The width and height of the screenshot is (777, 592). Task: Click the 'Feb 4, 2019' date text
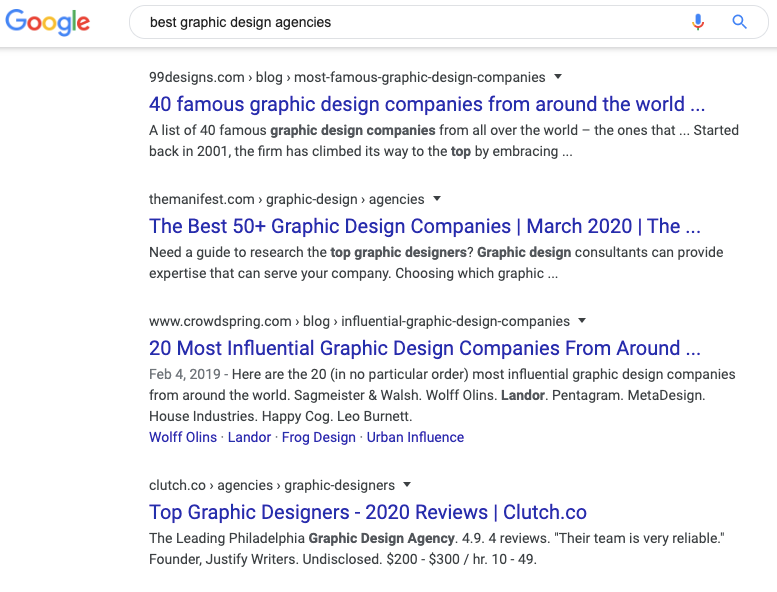[185, 374]
